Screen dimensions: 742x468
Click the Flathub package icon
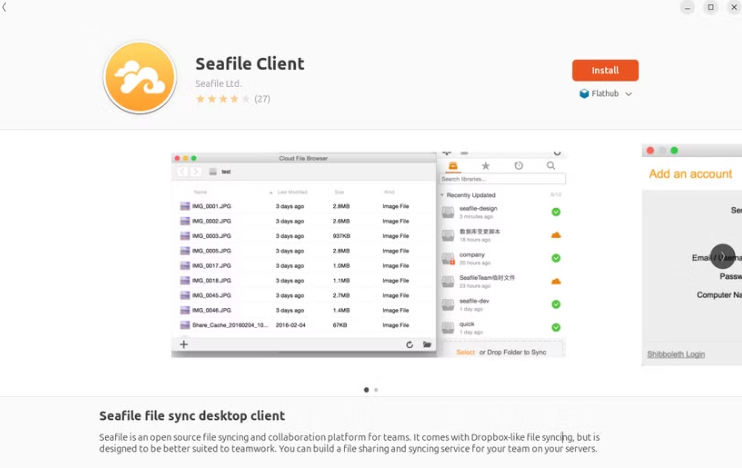coord(584,94)
